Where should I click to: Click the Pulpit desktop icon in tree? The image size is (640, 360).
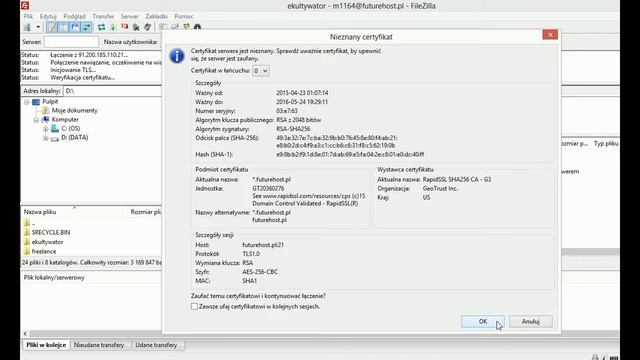click(x=36, y=102)
